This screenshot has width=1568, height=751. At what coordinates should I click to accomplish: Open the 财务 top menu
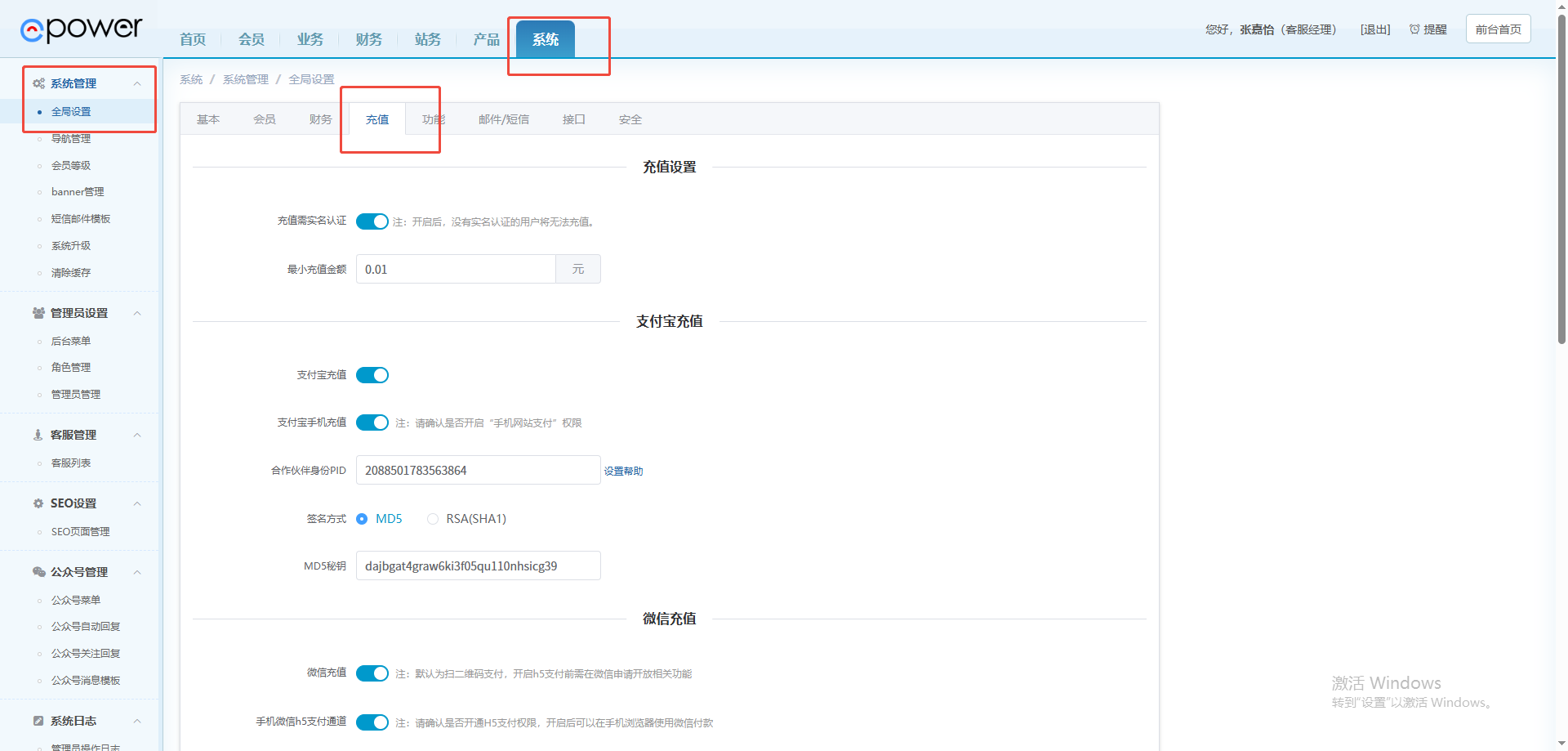[369, 39]
